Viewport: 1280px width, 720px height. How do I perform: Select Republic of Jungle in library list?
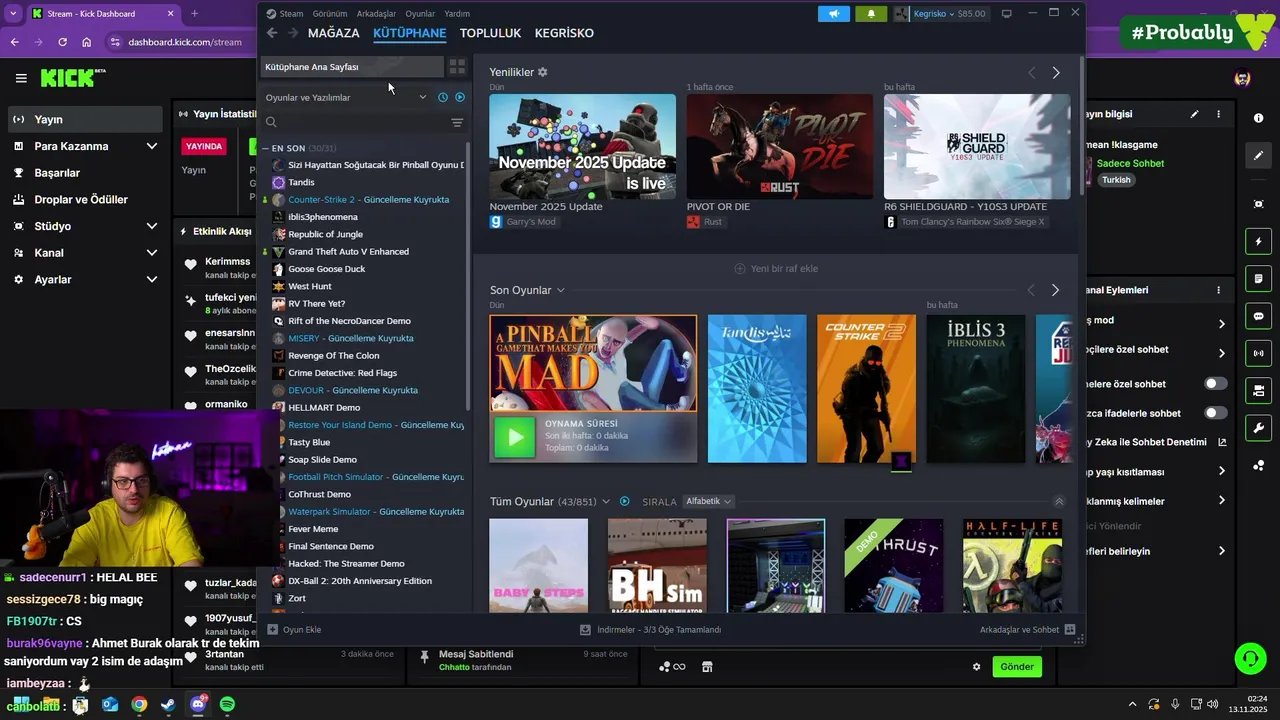point(325,234)
